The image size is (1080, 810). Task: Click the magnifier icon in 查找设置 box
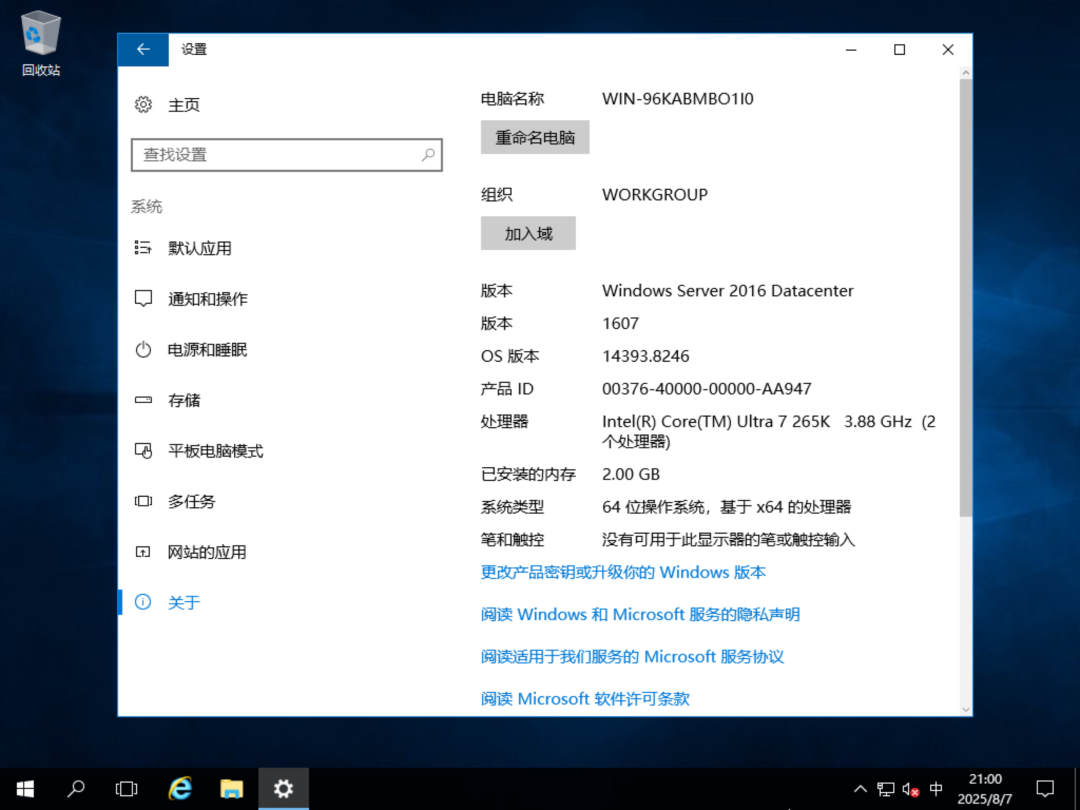coord(428,154)
